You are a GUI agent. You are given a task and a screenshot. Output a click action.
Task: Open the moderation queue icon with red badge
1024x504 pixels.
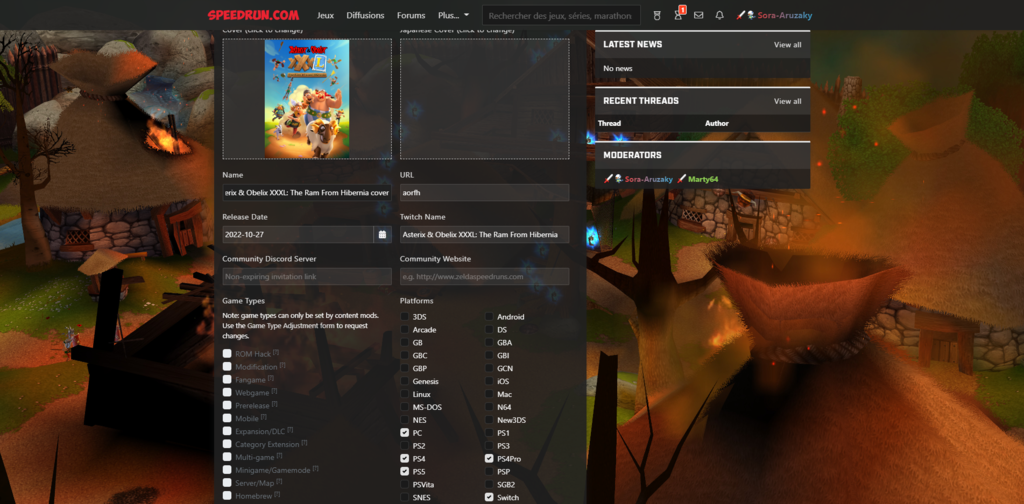(679, 14)
